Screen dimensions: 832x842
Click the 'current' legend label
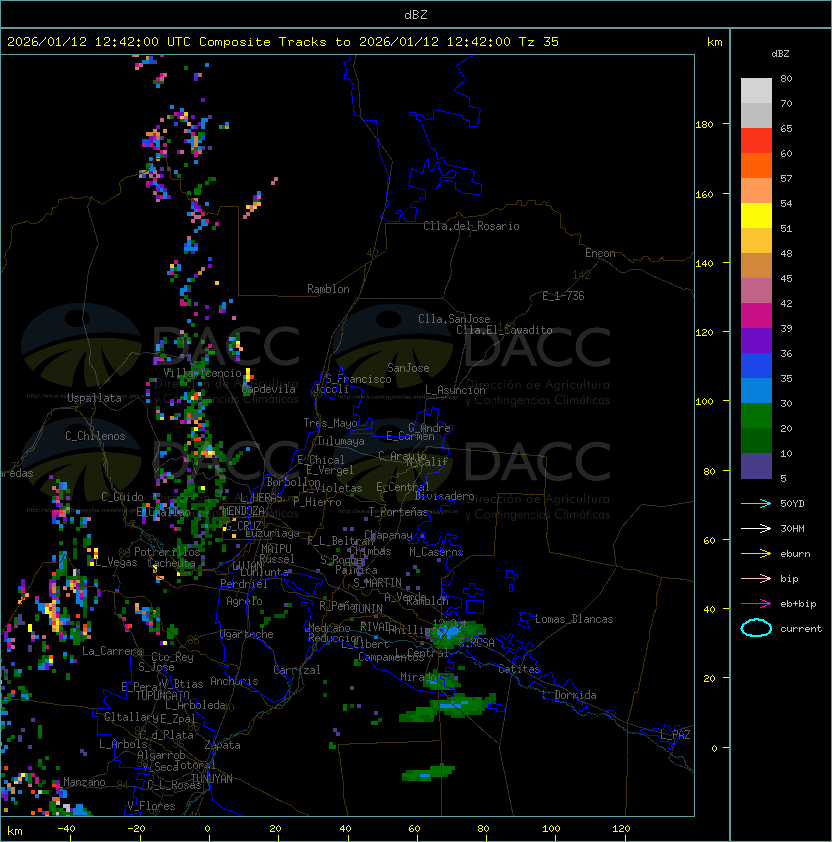(x=801, y=629)
